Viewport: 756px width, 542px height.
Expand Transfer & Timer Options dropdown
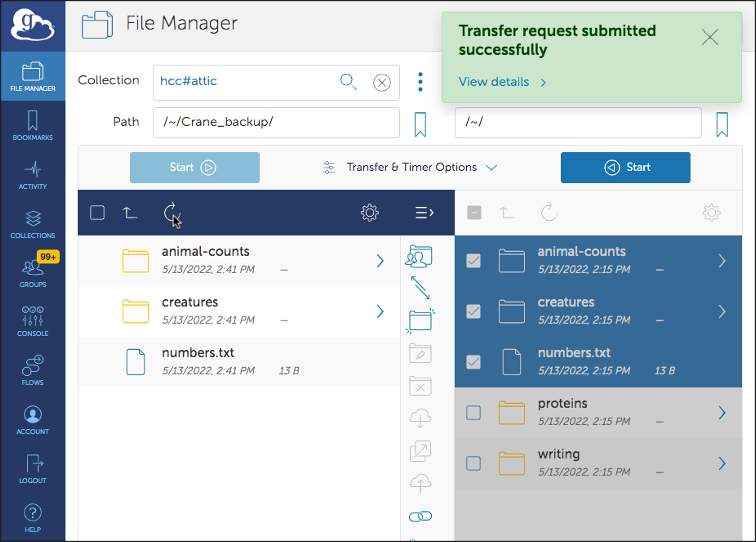point(410,168)
